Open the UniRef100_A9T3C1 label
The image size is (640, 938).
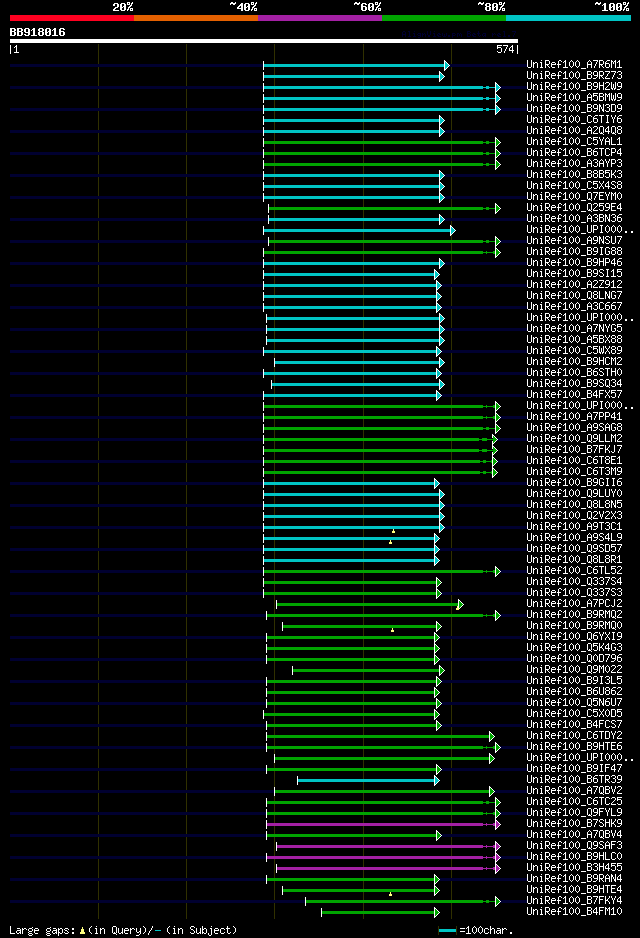(574, 527)
